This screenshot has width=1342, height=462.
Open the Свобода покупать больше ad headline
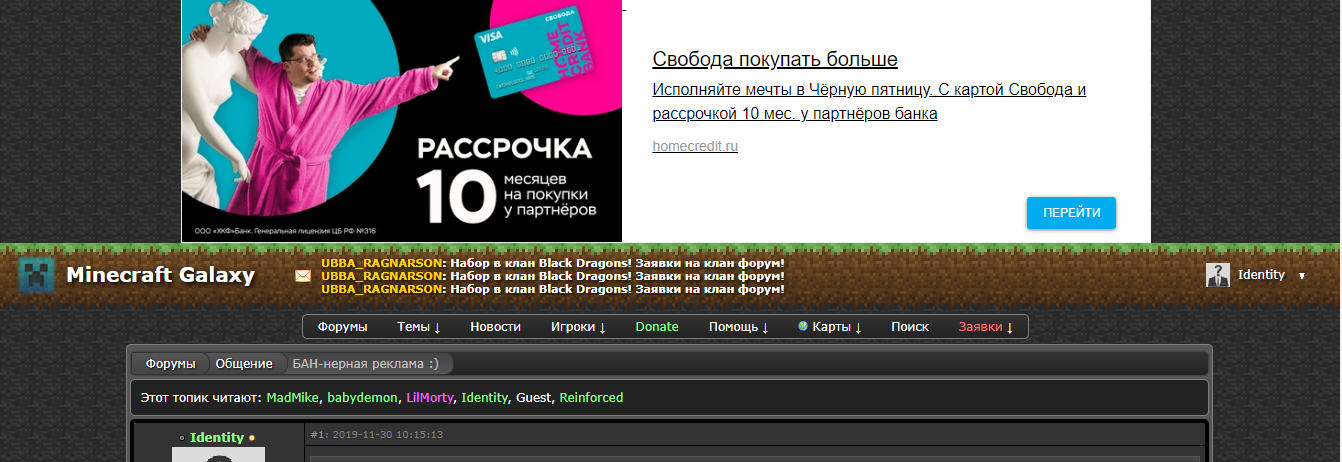point(775,59)
